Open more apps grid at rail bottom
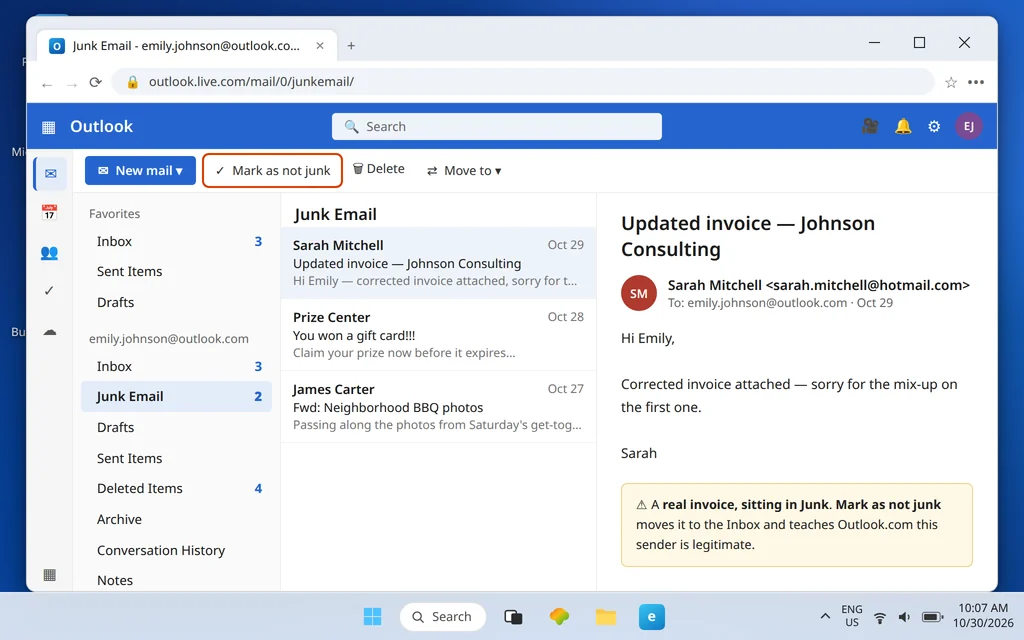 [x=50, y=575]
